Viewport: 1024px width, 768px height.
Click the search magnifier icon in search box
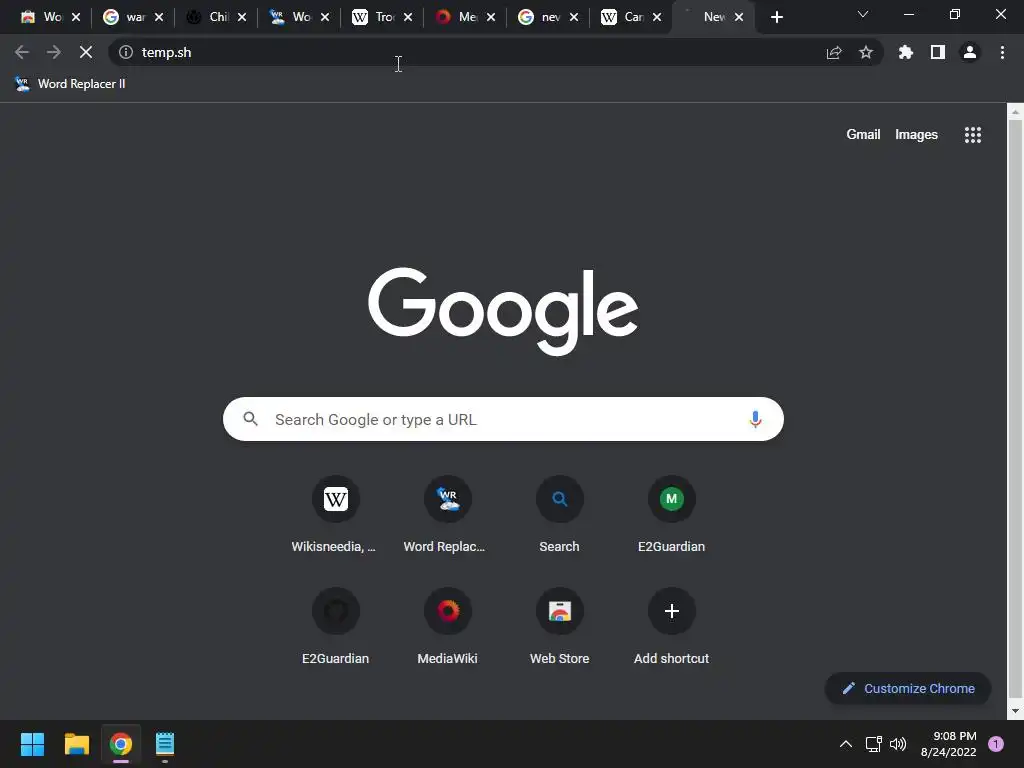(251, 419)
